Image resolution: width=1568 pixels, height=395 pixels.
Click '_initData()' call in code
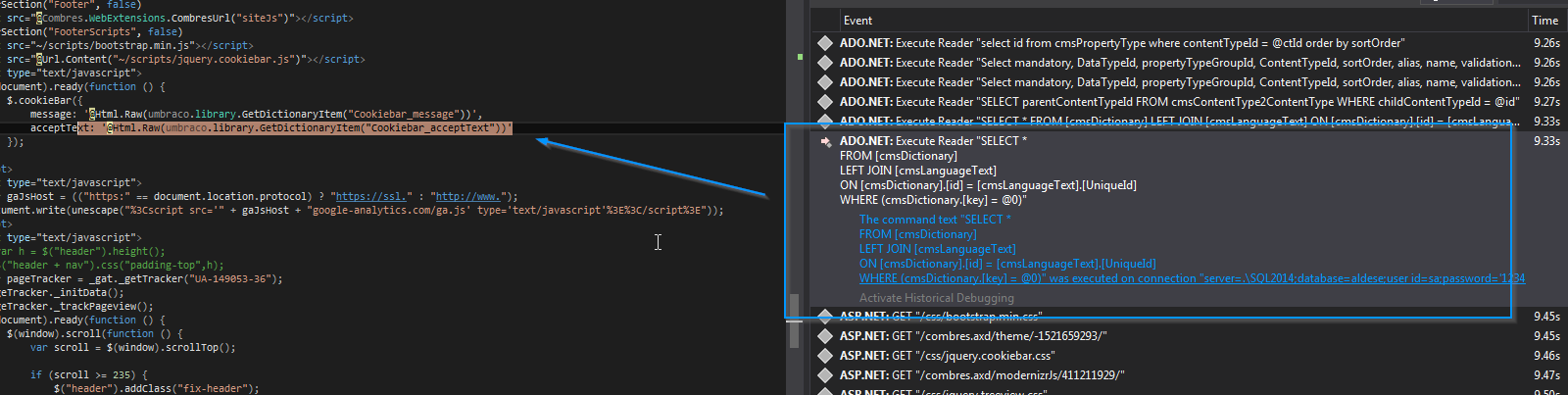click(86, 292)
